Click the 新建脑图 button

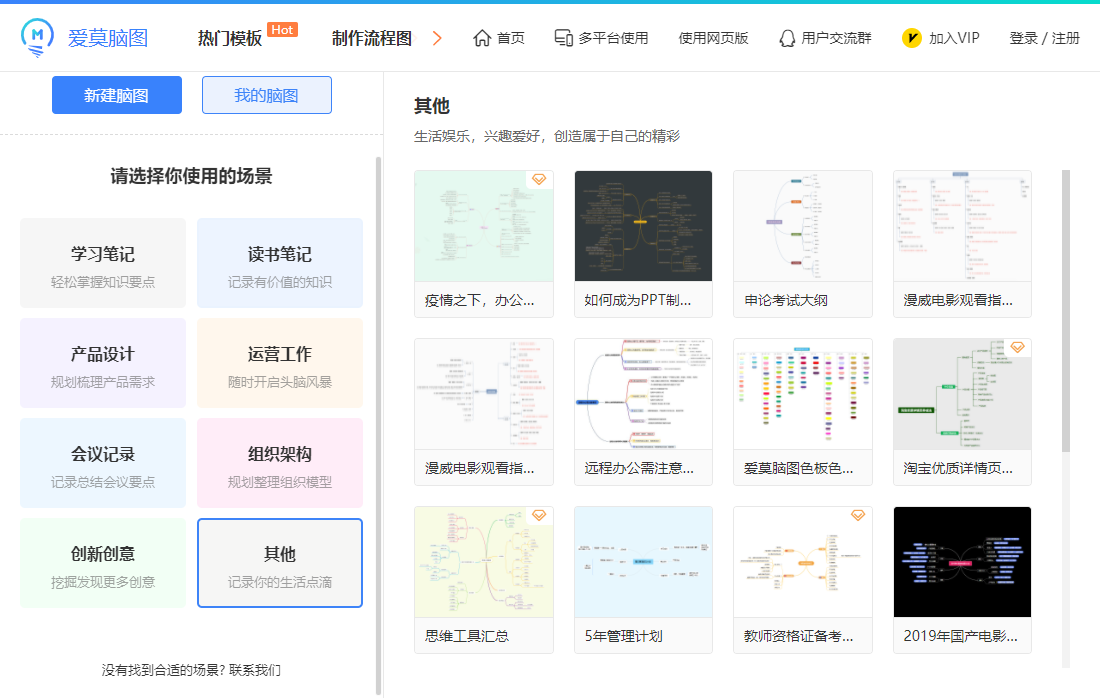(116, 94)
